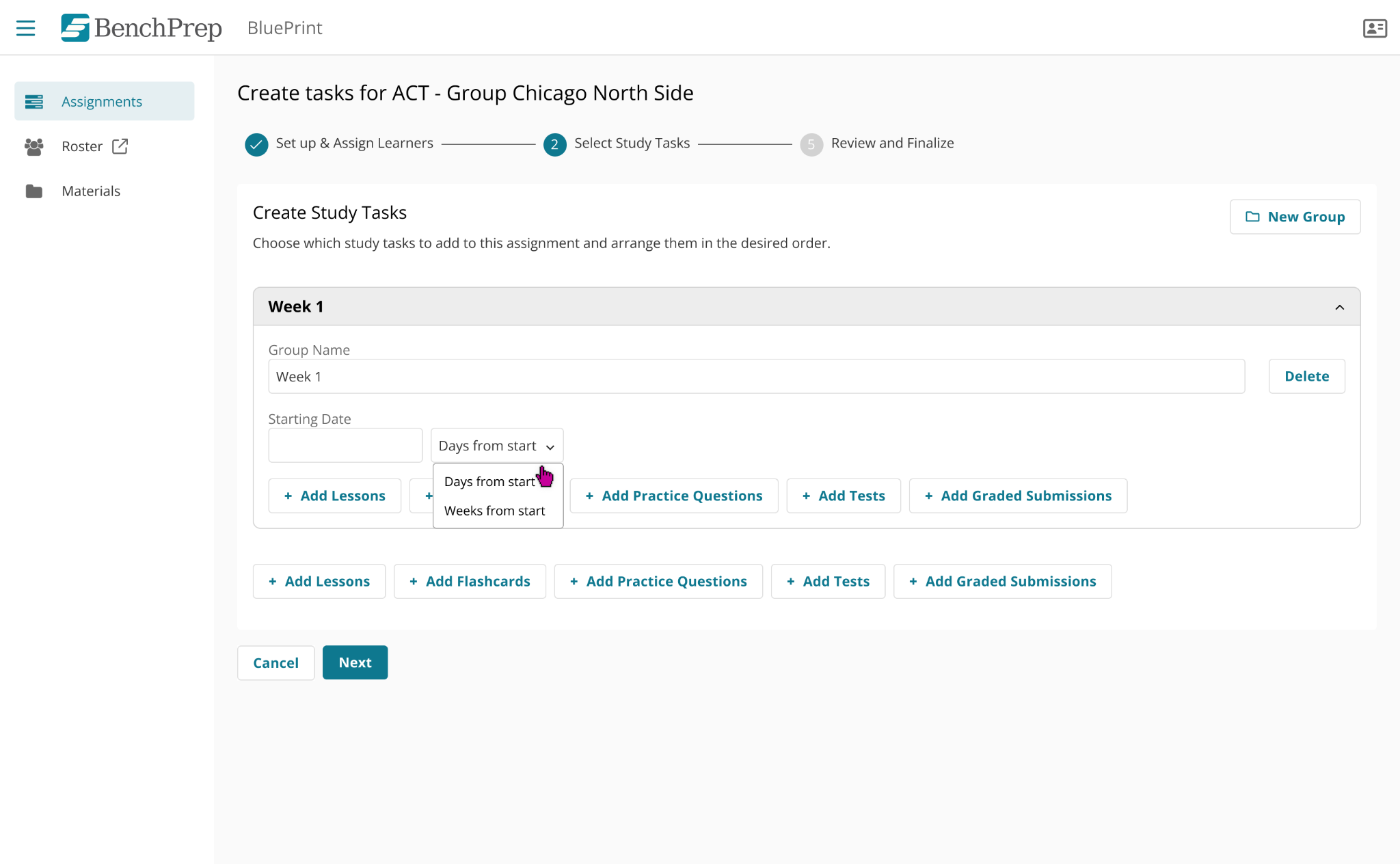Image resolution: width=1400 pixels, height=864 pixels.
Task: Cancel the task creation
Action: (275, 662)
